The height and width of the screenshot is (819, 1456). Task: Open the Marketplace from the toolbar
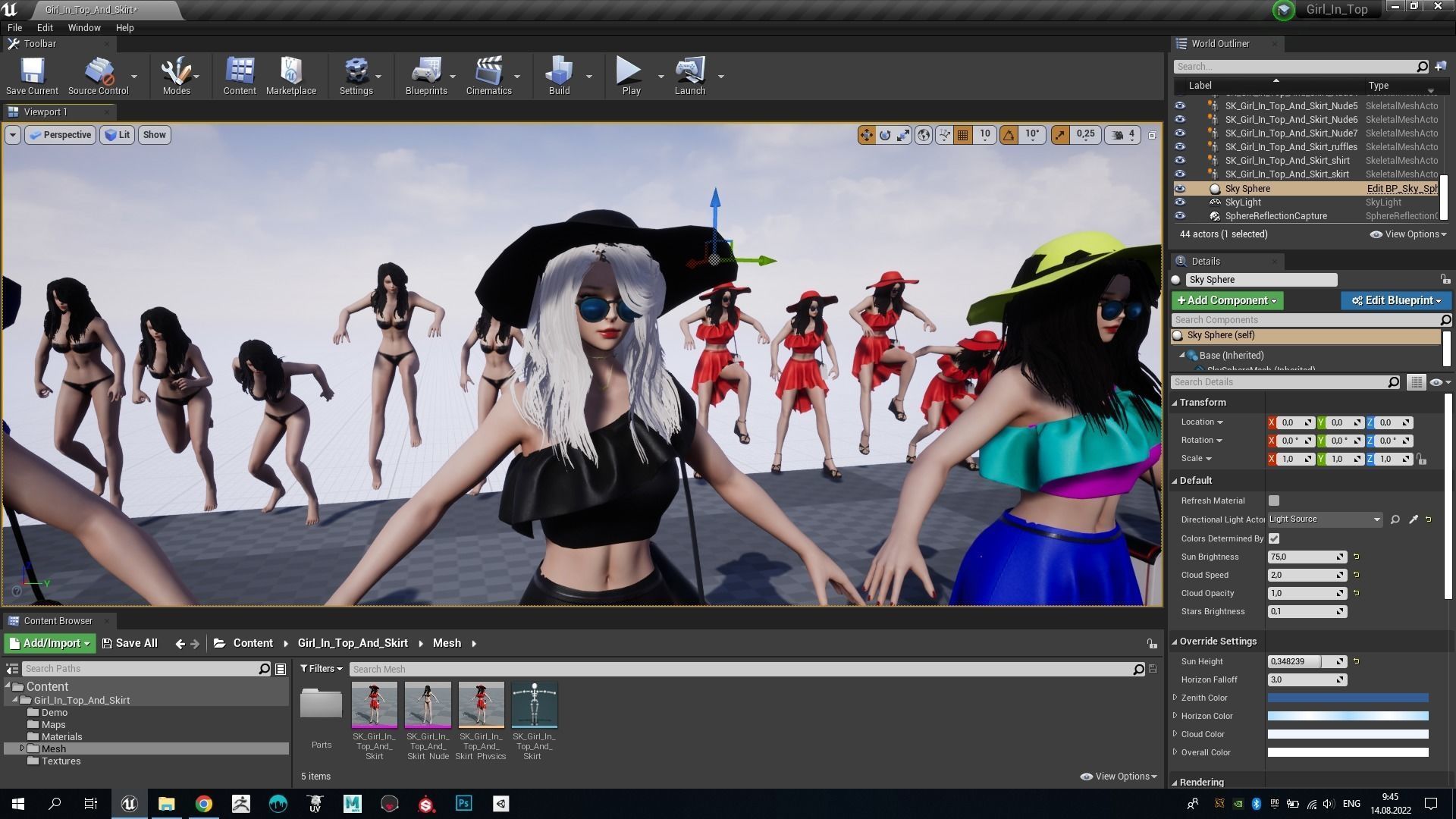pyautogui.click(x=290, y=75)
